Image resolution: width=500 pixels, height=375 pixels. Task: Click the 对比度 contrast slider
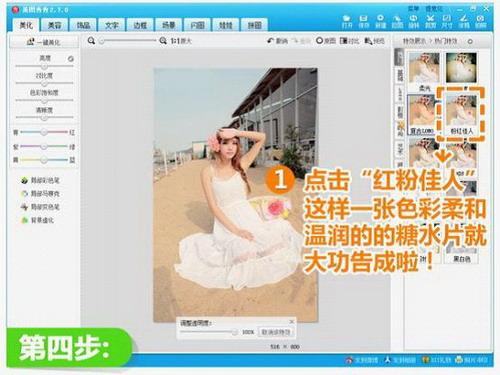point(44,83)
